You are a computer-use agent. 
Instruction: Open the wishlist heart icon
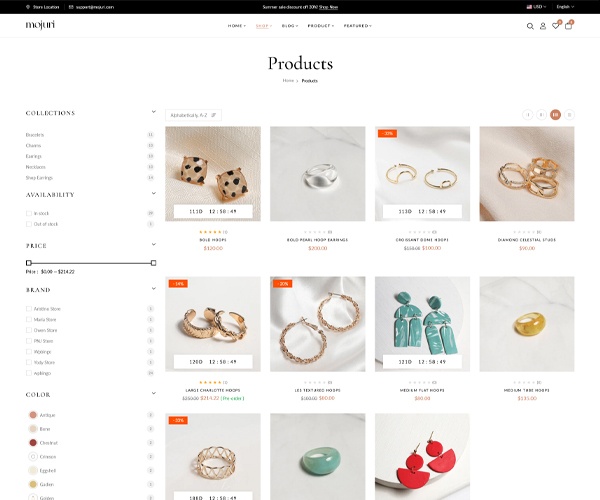[x=556, y=26]
